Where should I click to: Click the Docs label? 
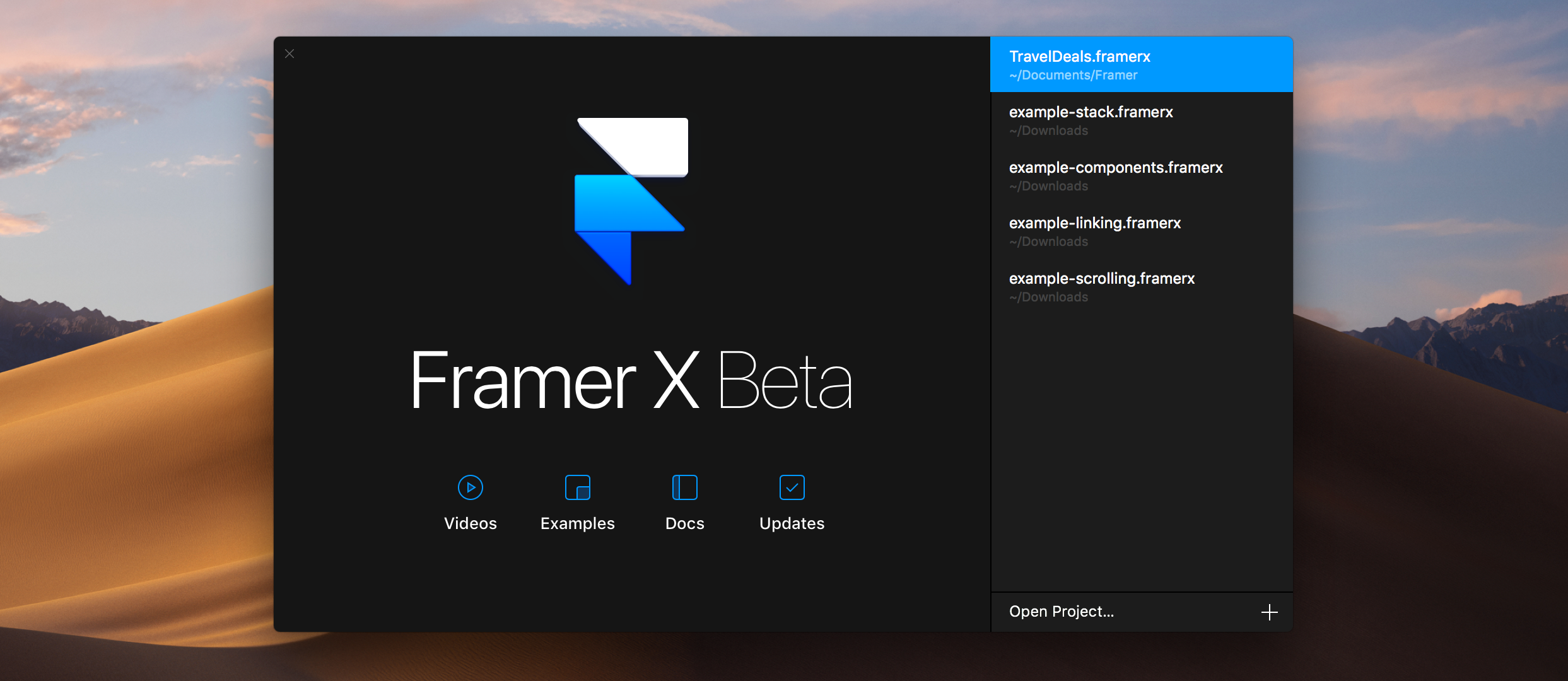[x=684, y=523]
